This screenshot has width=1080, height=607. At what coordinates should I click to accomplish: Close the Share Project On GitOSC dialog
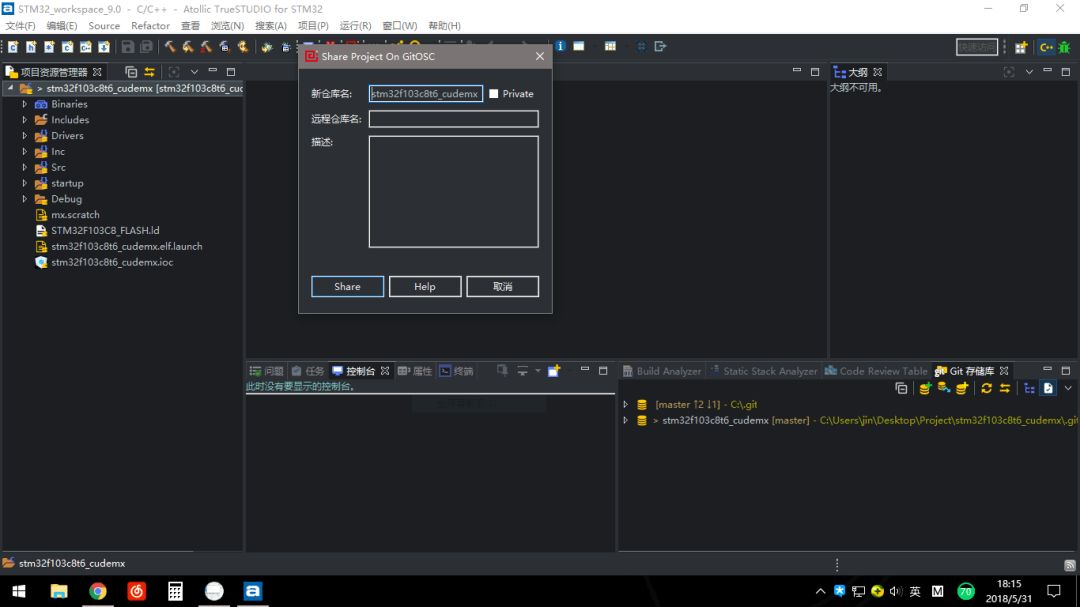coord(539,56)
